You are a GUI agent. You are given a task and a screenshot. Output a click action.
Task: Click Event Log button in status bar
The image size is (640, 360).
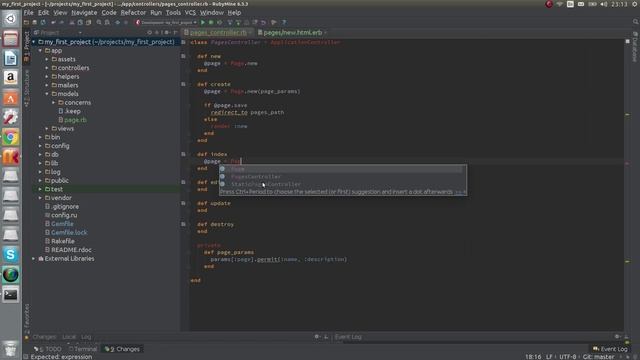(610, 349)
